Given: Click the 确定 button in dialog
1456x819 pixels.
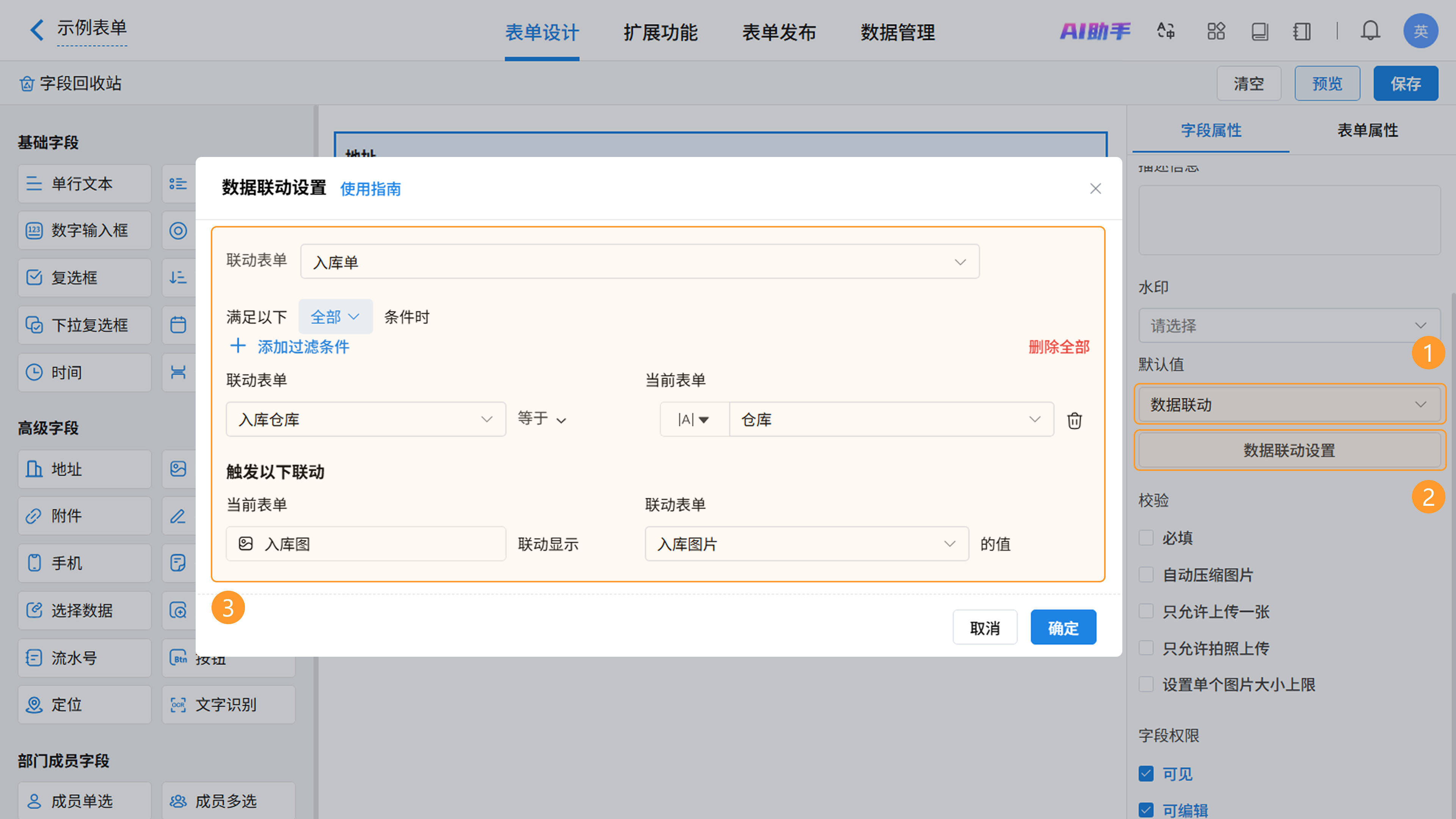Looking at the screenshot, I should tap(1062, 628).
